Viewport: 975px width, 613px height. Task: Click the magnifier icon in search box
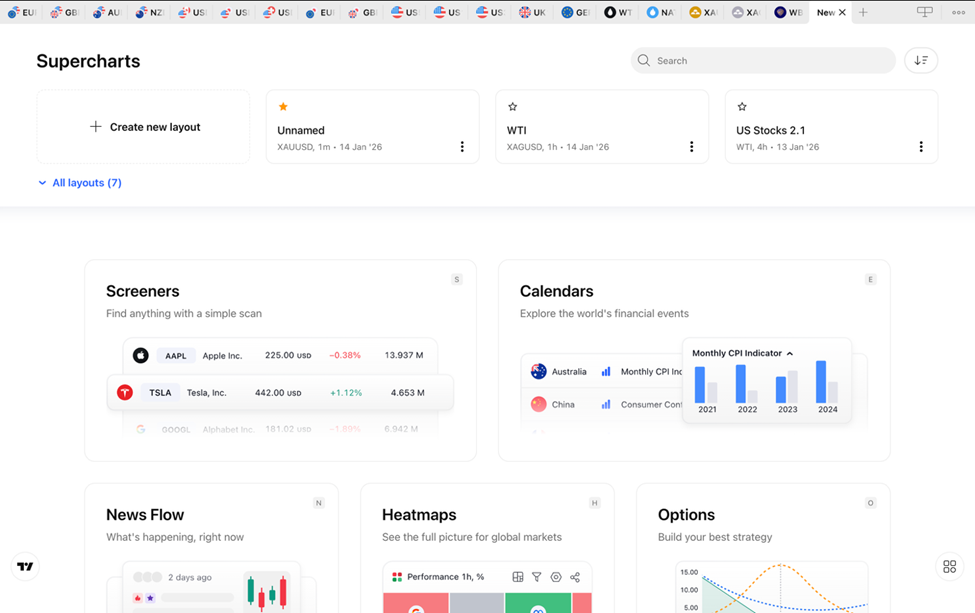coord(644,60)
